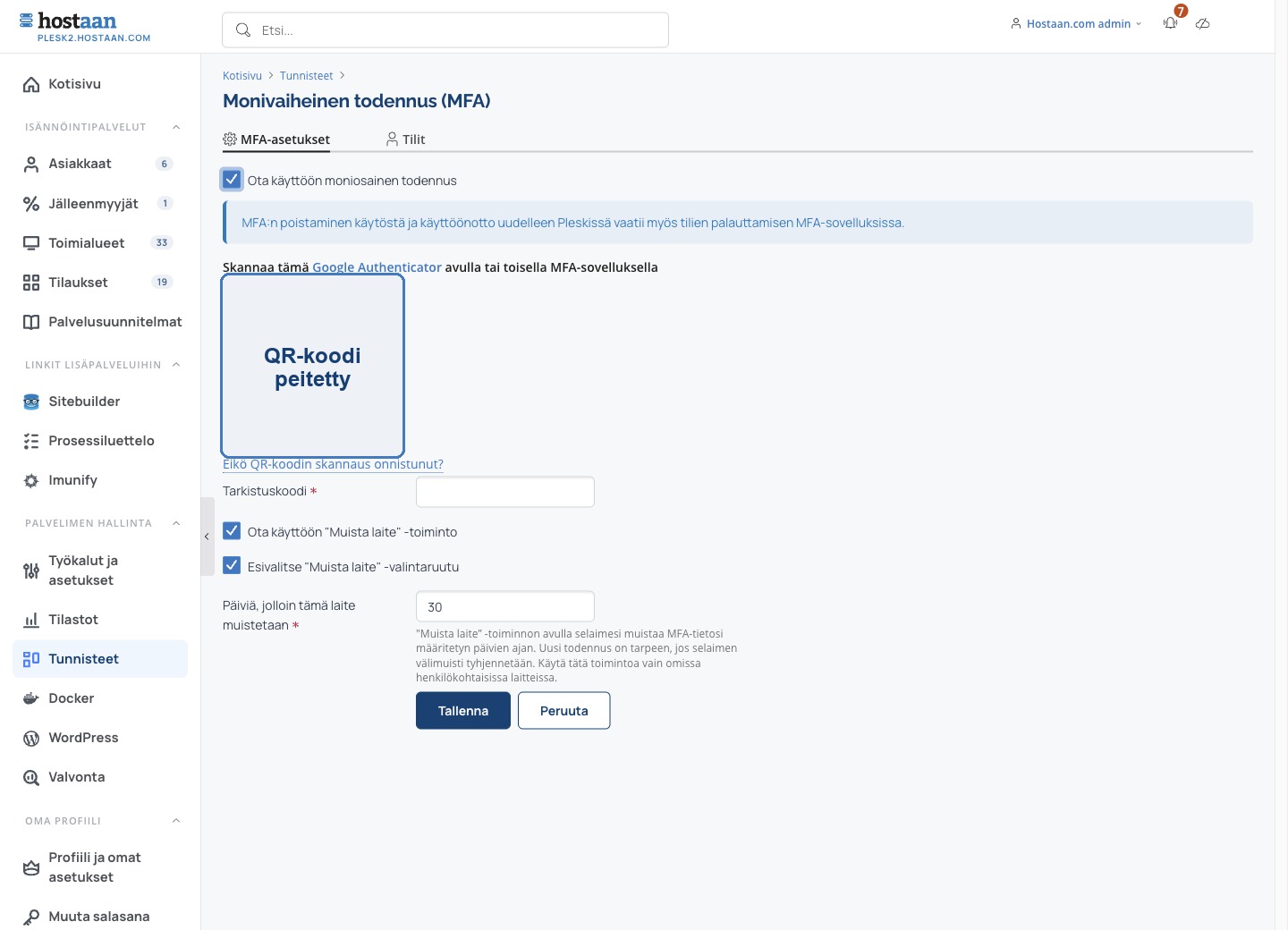
Task: Uncheck 'Esivalitse Muista laite -valintaruutu'
Action: [232, 565]
